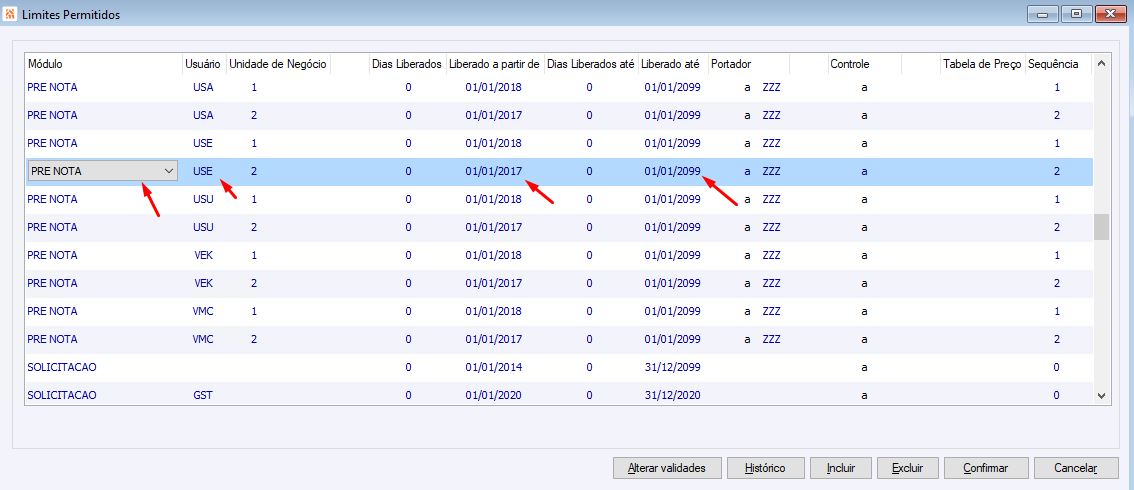Select the USU user cell with unit 2
Viewport: 1134px width, 490px height.
pyautogui.click(x=203, y=227)
